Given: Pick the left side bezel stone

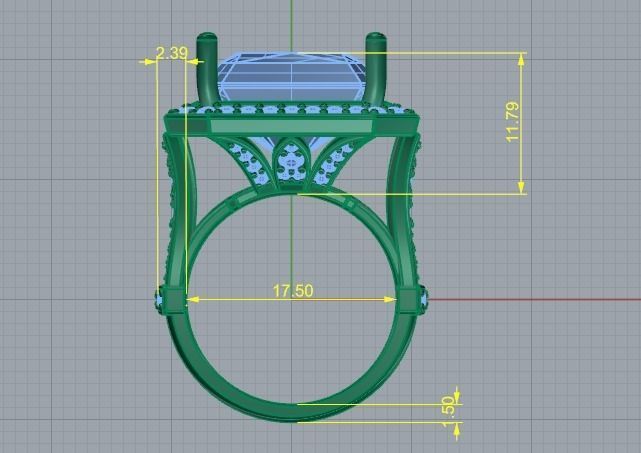Looking at the screenshot, I should point(159,301).
